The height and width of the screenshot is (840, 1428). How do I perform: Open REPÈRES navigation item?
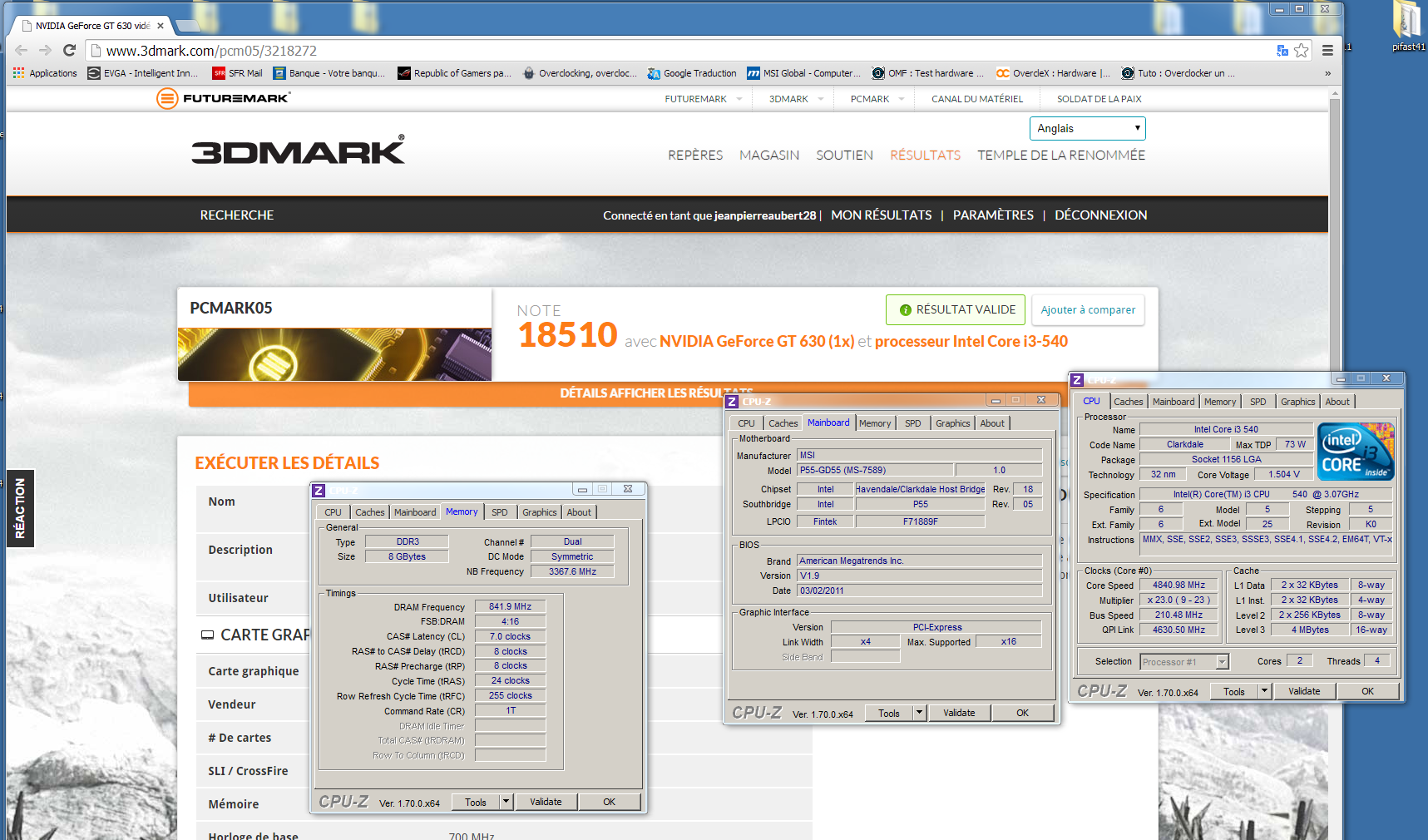695,156
